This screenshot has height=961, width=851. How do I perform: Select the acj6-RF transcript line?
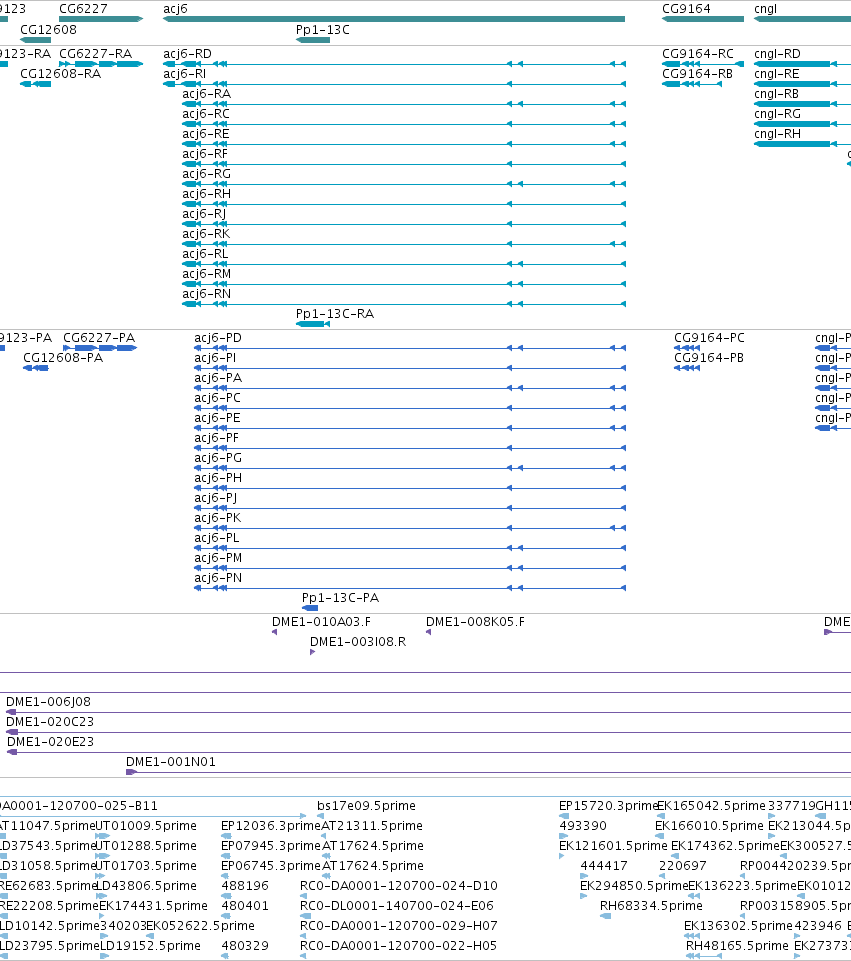click(x=404, y=164)
